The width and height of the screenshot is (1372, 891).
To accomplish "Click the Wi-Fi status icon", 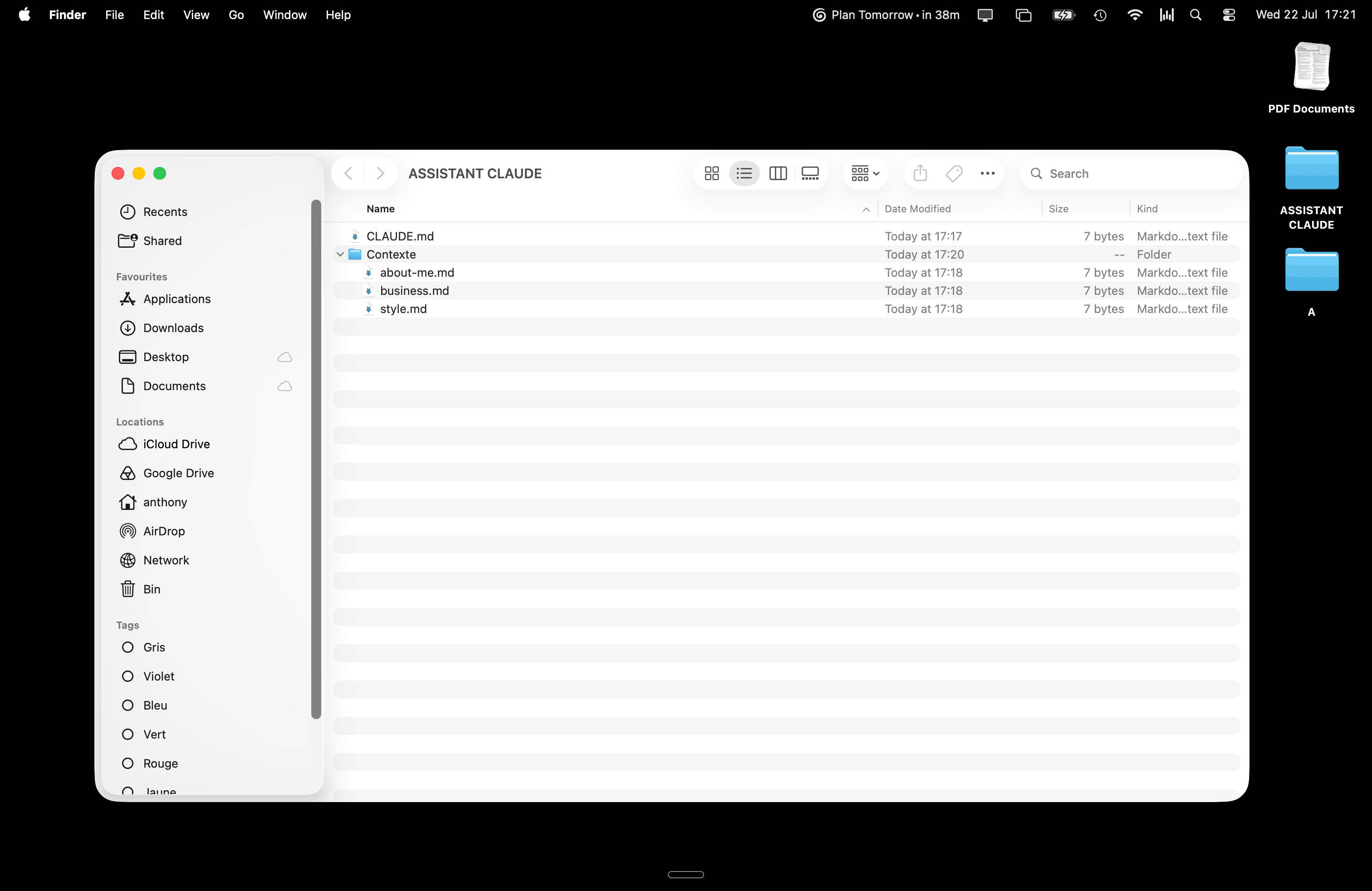I will 1135,15.
